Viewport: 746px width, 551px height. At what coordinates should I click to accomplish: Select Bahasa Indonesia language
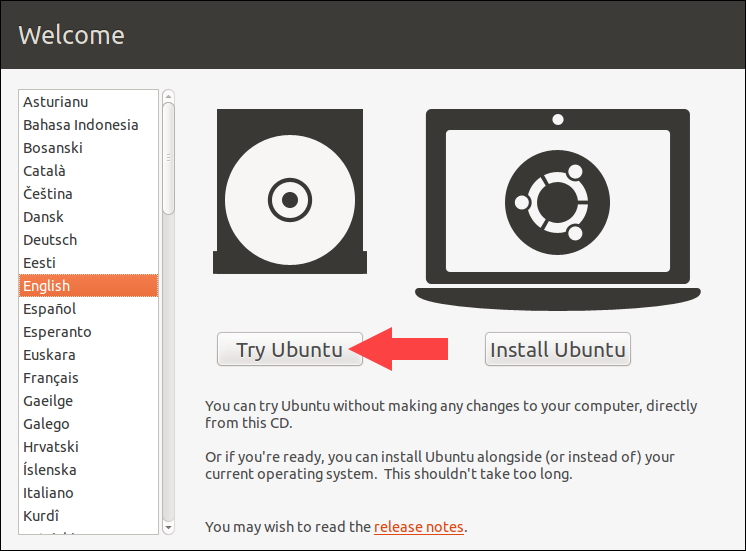88,125
